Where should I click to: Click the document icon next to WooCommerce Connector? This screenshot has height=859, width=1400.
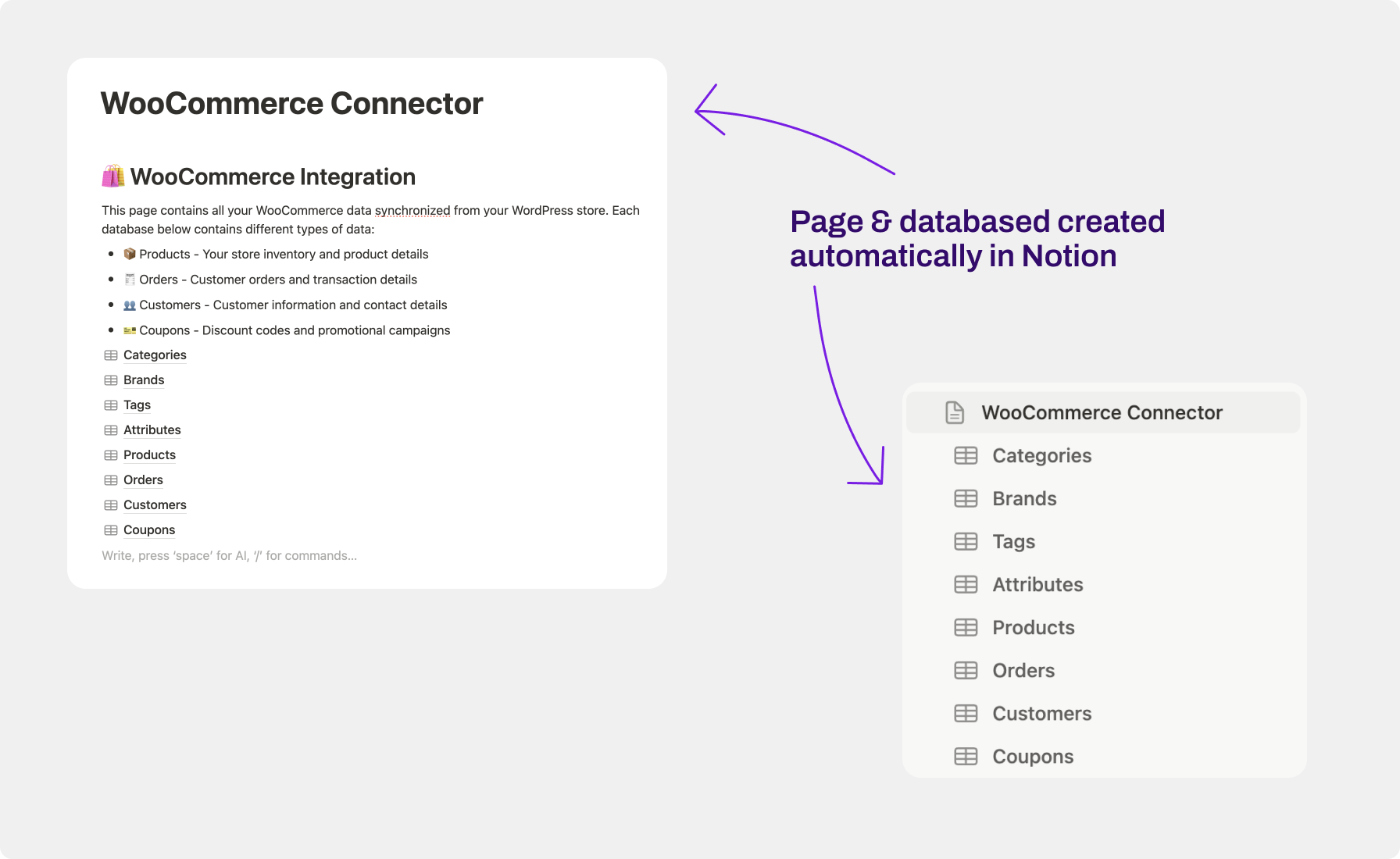click(955, 412)
